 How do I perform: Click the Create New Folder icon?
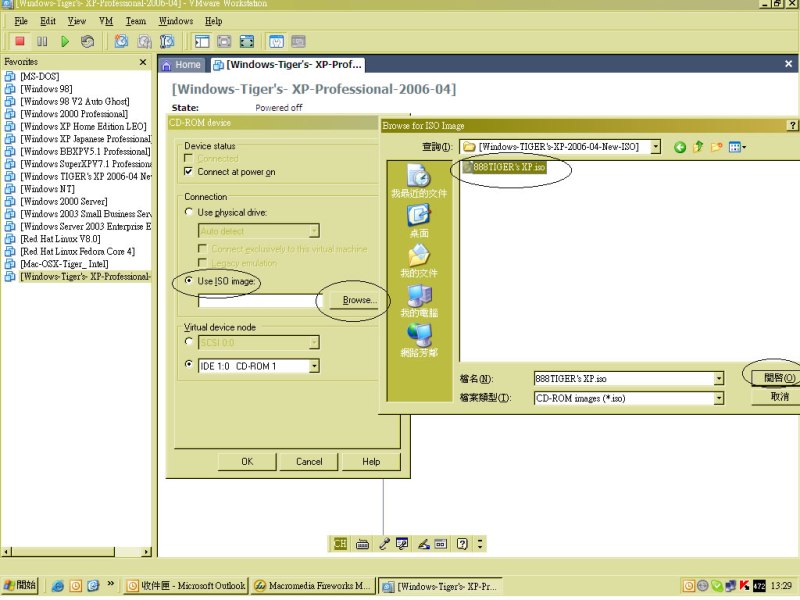pyautogui.click(x=716, y=147)
